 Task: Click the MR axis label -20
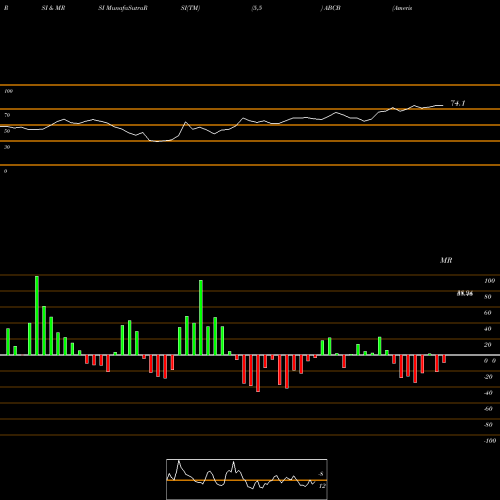click(x=488, y=377)
